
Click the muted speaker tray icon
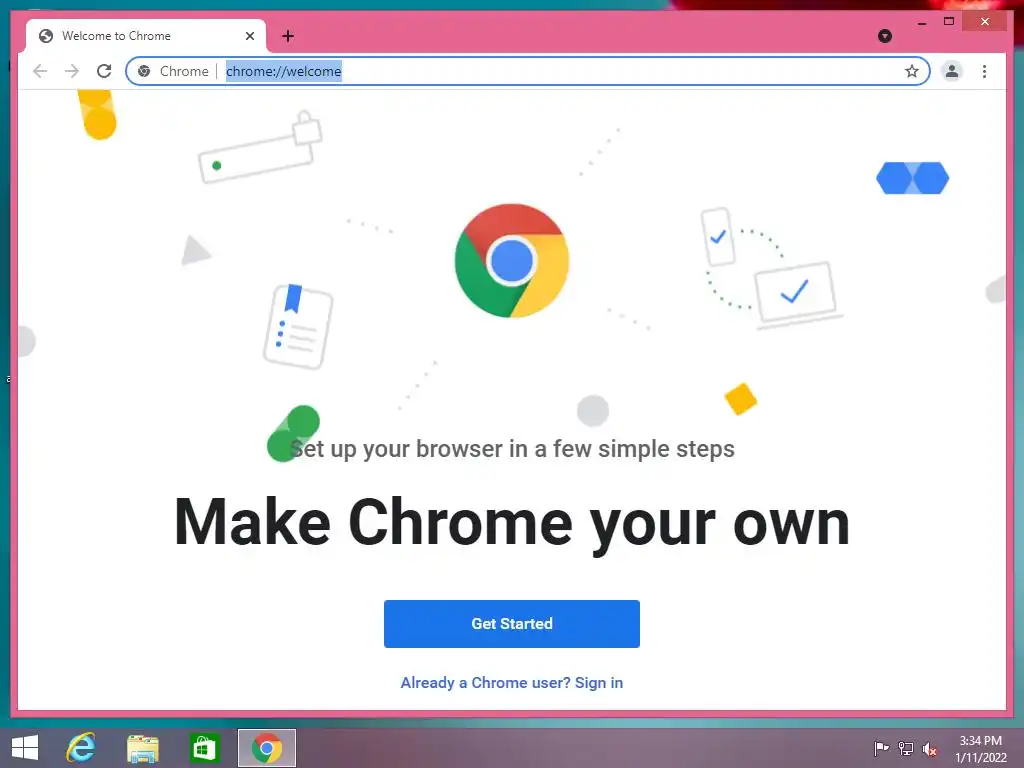click(x=929, y=749)
